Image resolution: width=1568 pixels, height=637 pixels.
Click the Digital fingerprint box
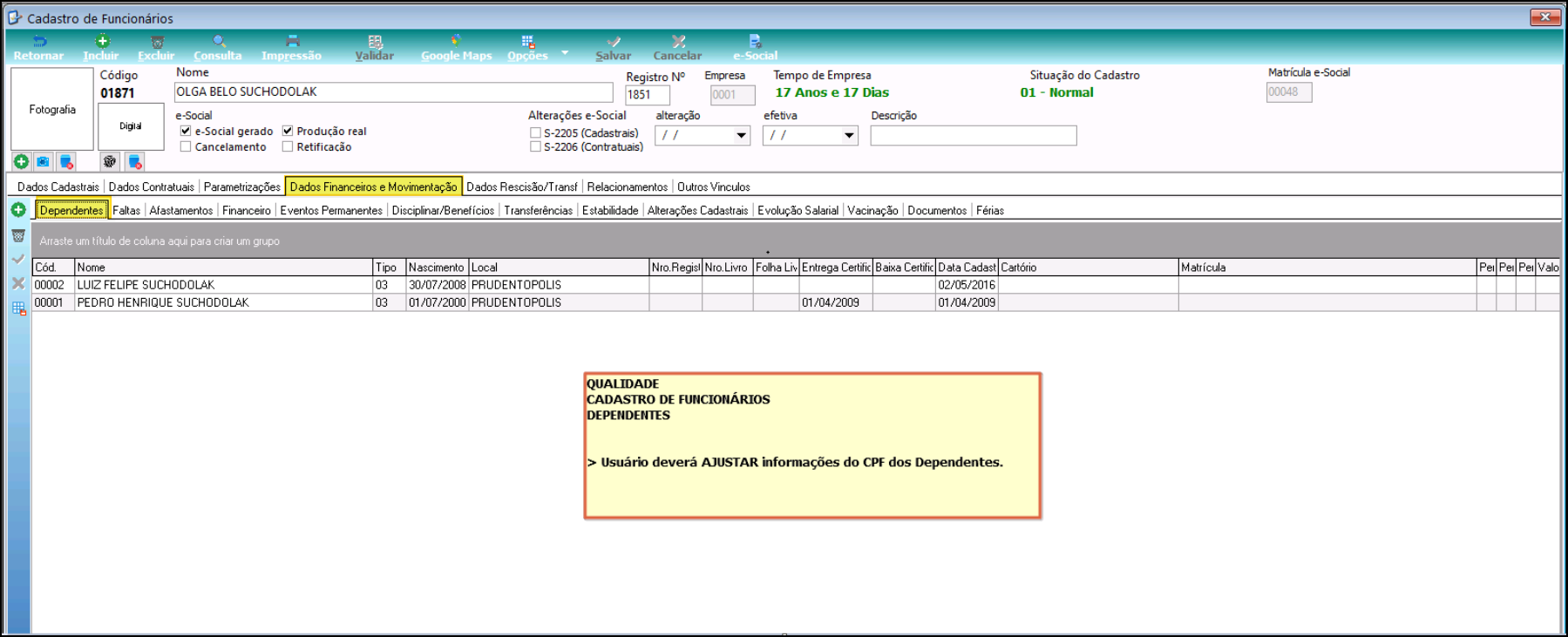click(131, 126)
